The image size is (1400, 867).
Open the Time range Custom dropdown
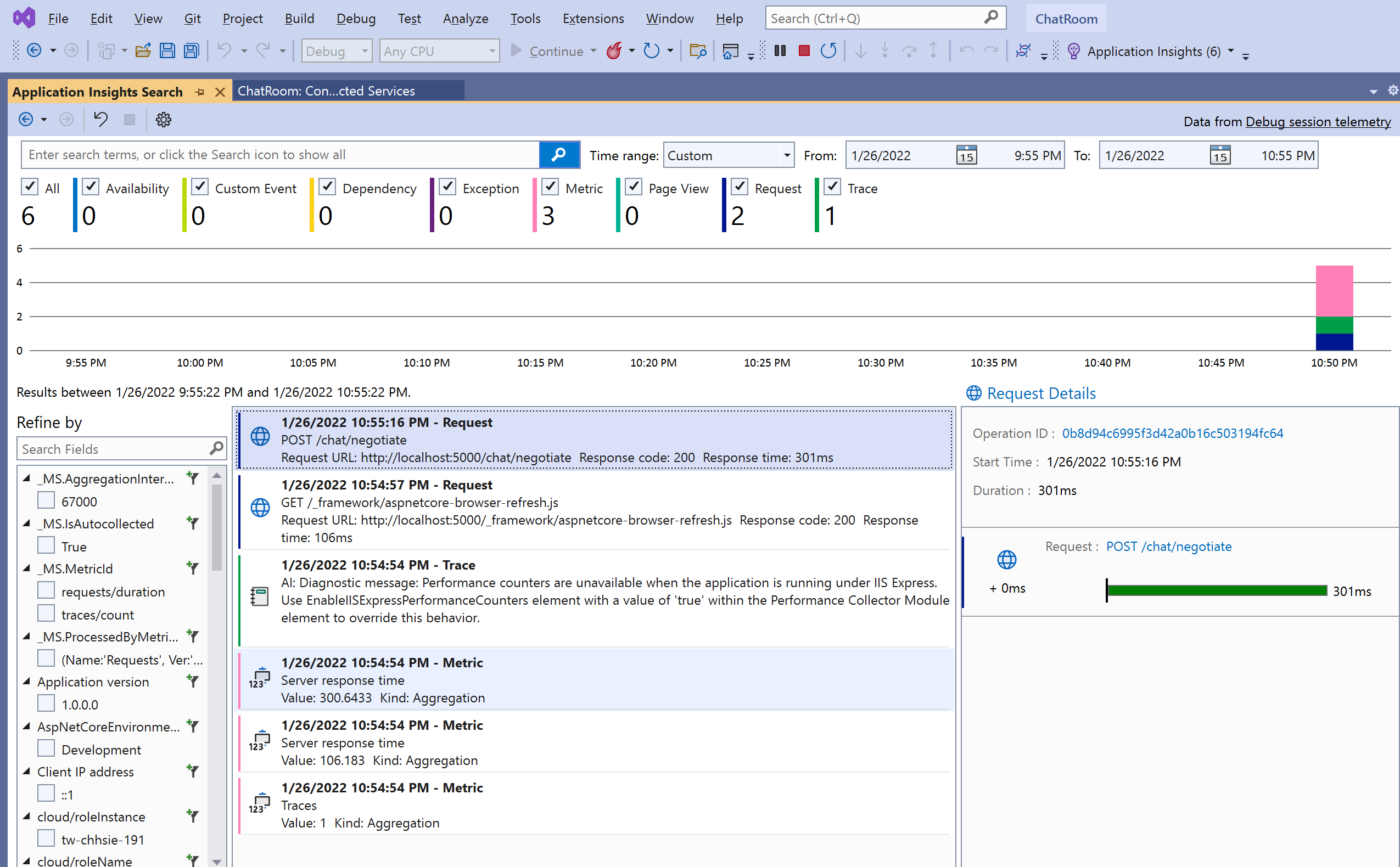(x=729, y=155)
